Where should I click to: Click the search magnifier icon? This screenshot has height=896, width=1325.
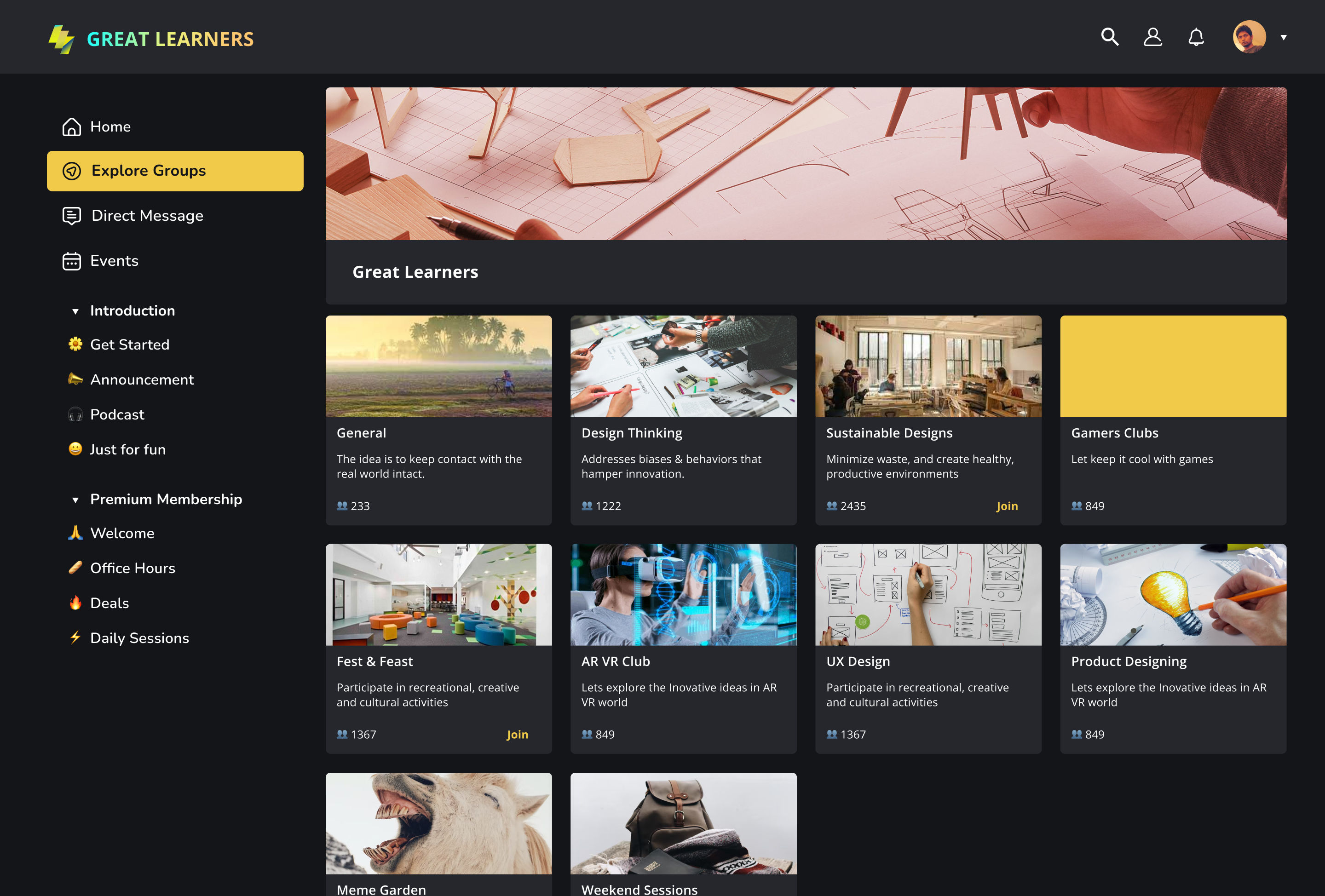tap(1109, 37)
